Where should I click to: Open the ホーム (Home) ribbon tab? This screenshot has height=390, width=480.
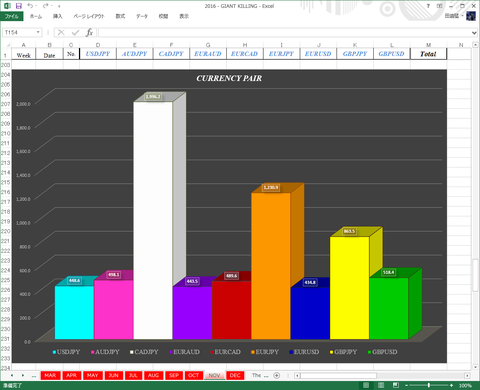coord(36,16)
